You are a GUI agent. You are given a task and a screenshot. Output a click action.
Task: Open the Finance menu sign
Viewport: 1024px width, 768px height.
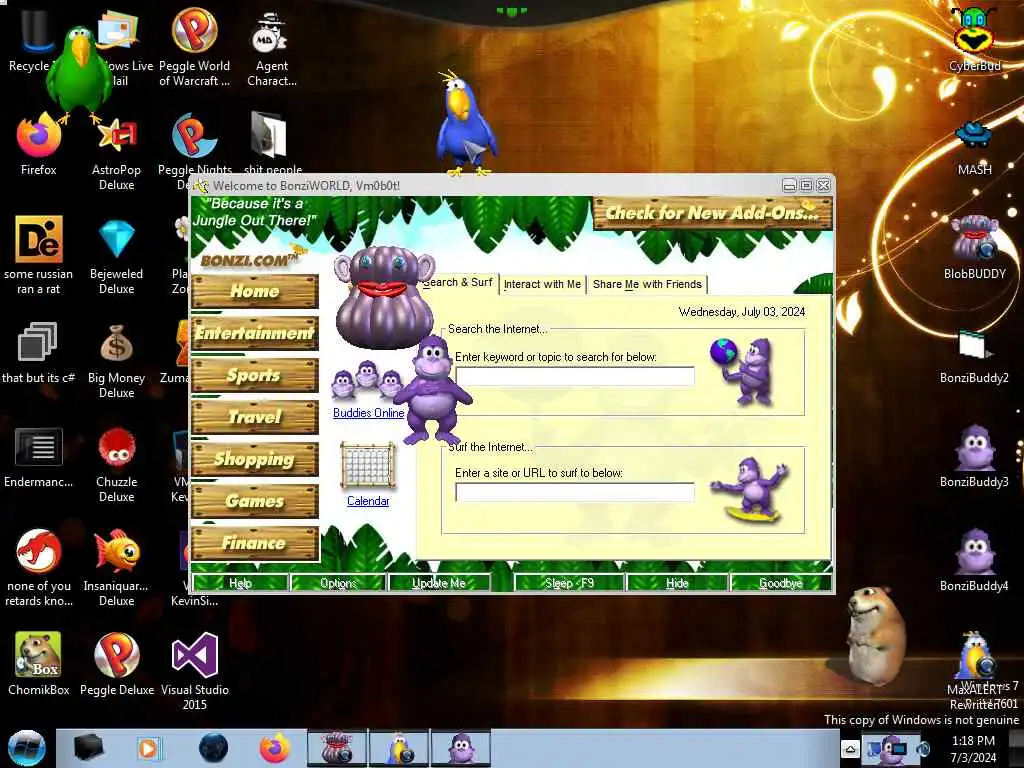click(255, 543)
